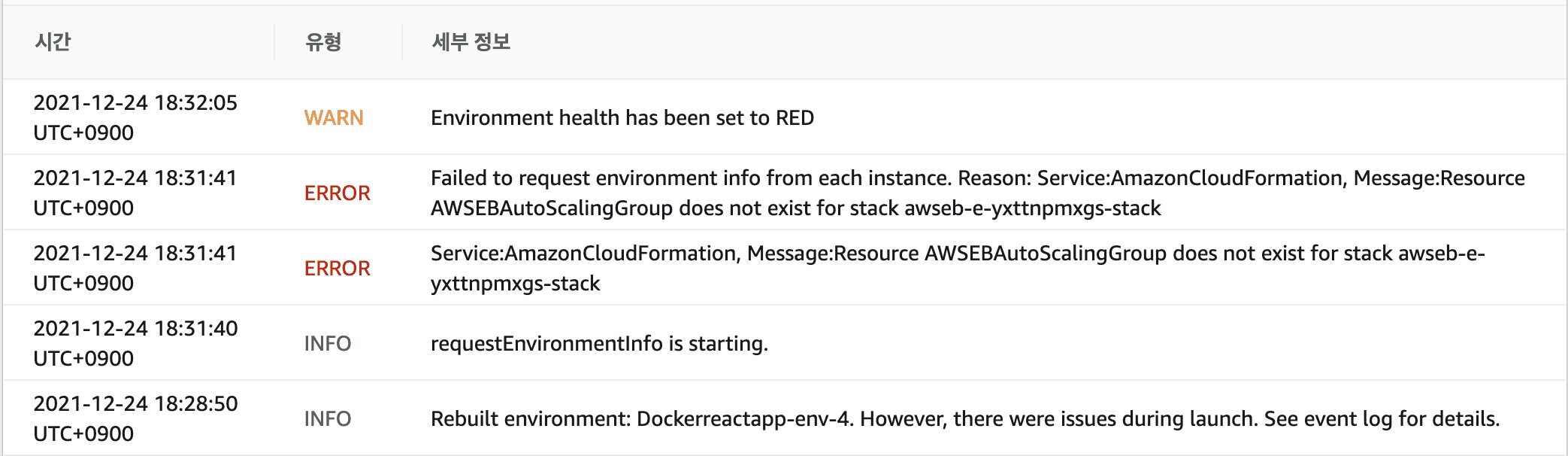Image resolution: width=1568 pixels, height=456 pixels.
Task: Click the divider between 시간 and 유형
Action: (x=274, y=41)
